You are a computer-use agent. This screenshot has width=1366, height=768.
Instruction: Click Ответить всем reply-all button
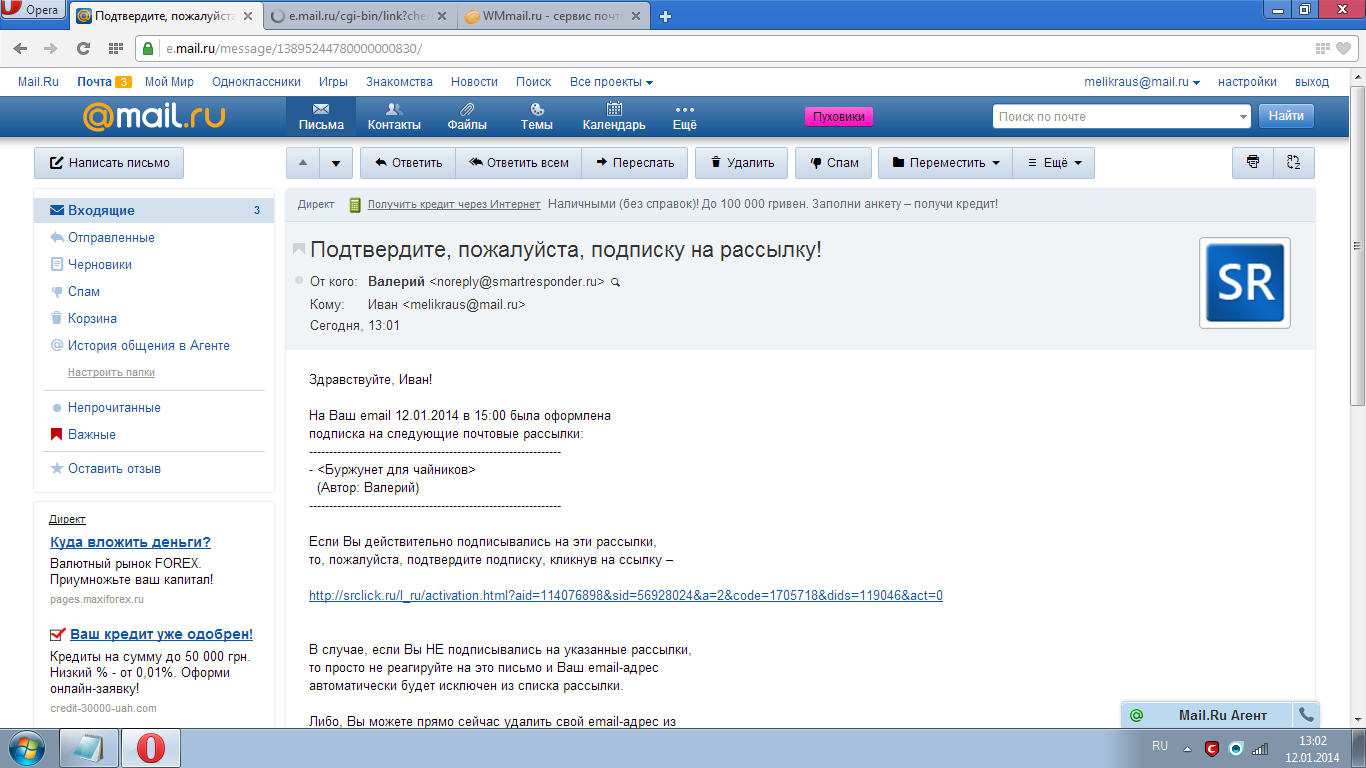pos(518,163)
